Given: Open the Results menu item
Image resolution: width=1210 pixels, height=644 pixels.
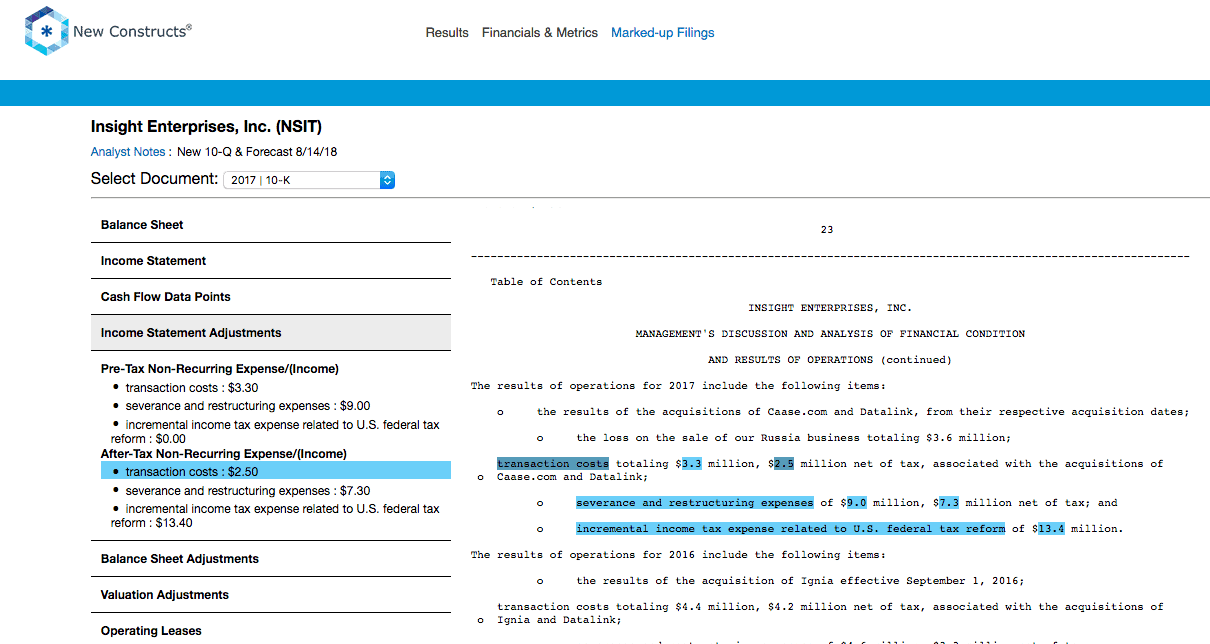Looking at the screenshot, I should (447, 33).
